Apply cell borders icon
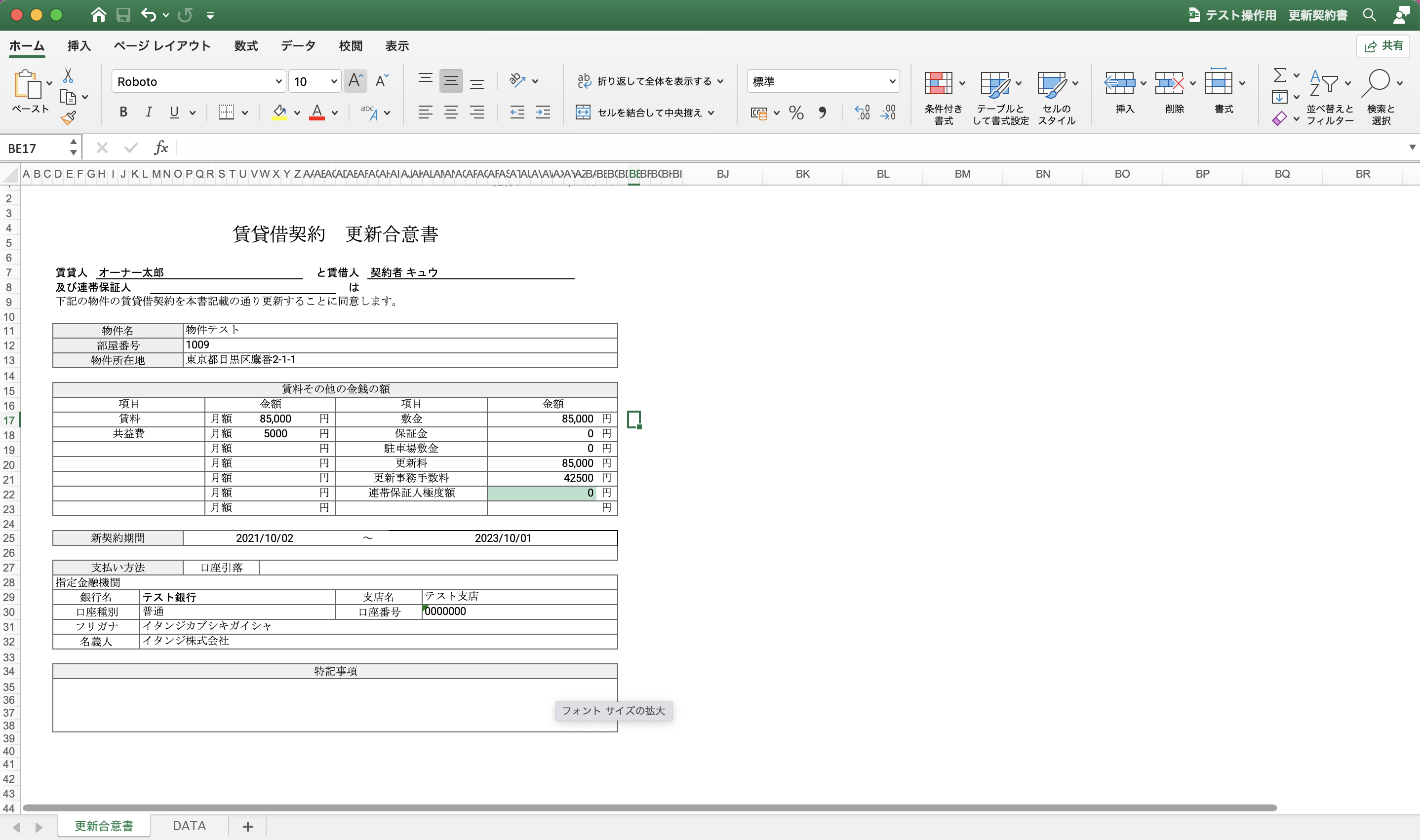 point(227,112)
